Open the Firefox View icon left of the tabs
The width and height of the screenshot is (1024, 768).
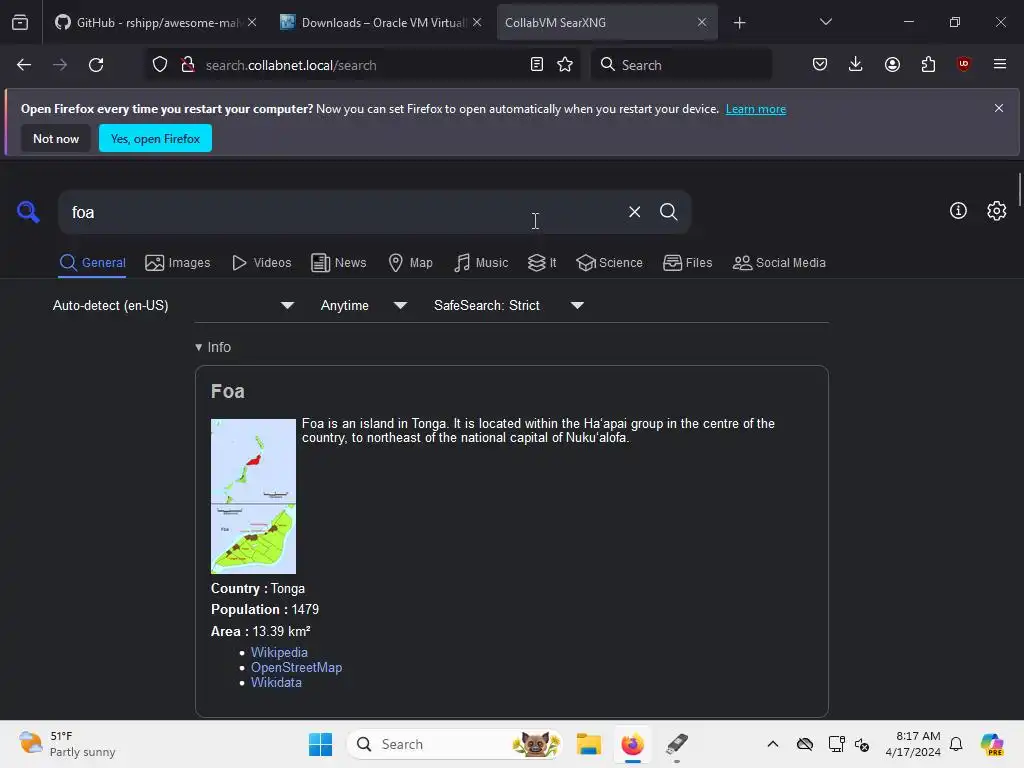click(20, 22)
